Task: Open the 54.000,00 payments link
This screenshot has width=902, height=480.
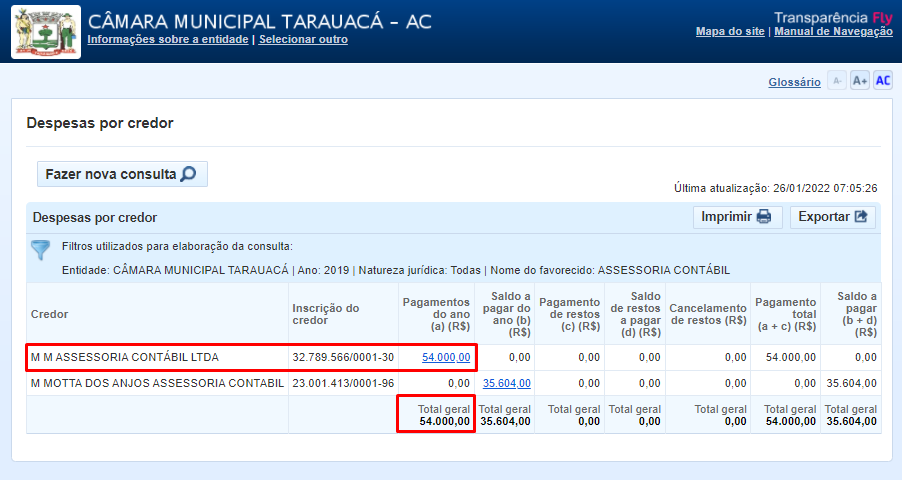Action: coord(446,357)
